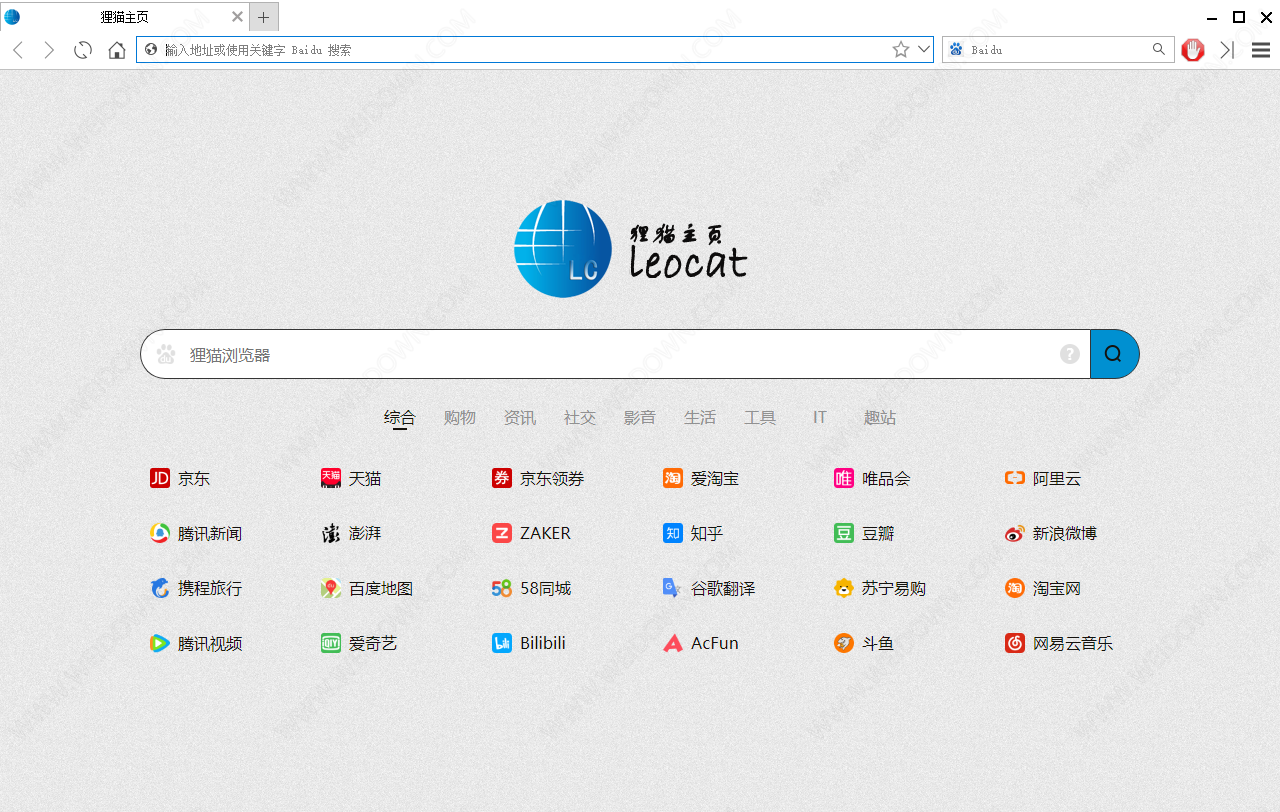Switch to the 购物 category
The width and height of the screenshot is (1280, 812).
coord(460,418)
